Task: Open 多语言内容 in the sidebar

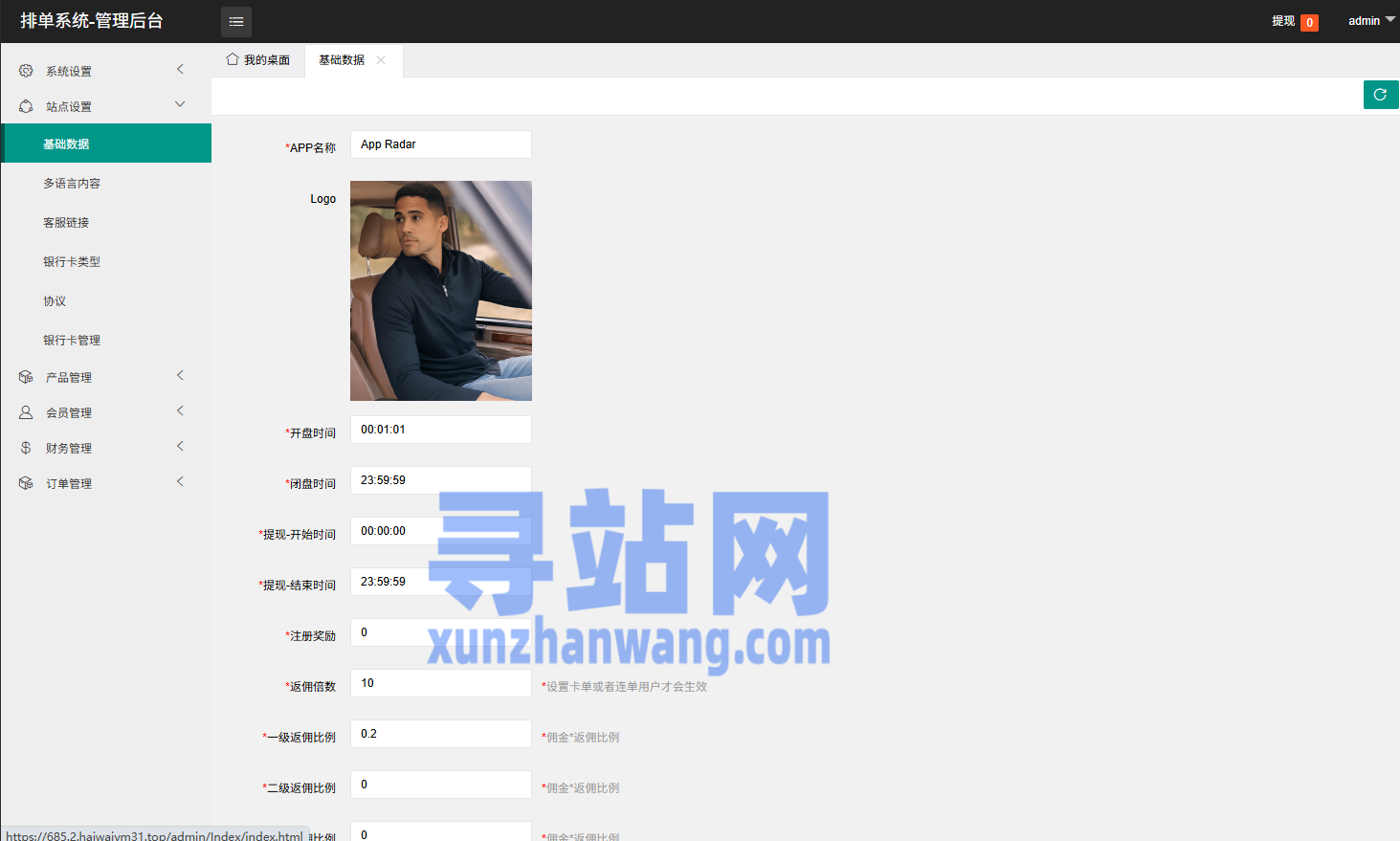Action: coord(72,183)
